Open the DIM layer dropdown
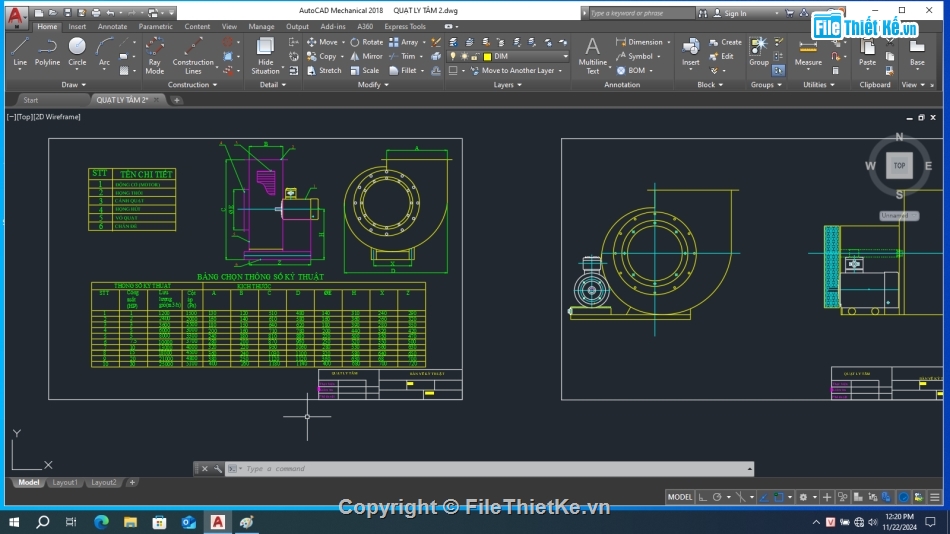Viewport: 950px width, 534px height. click(565, 56)
